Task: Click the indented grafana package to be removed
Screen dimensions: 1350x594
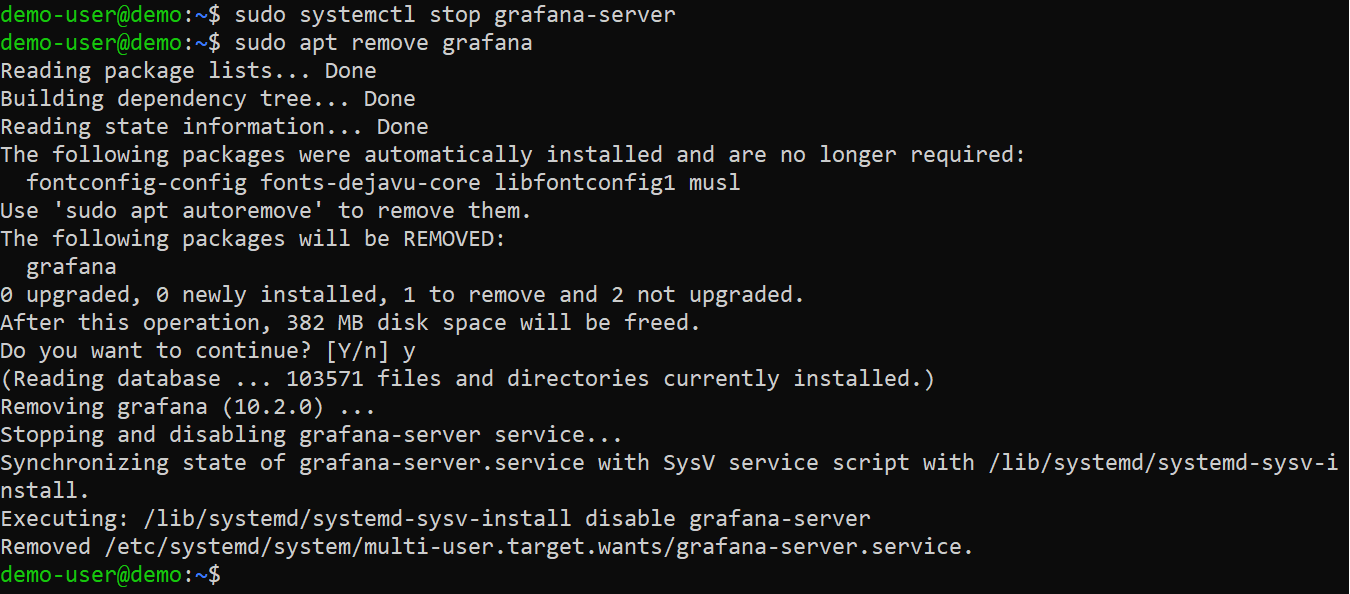Action: [x=71, y=267]
